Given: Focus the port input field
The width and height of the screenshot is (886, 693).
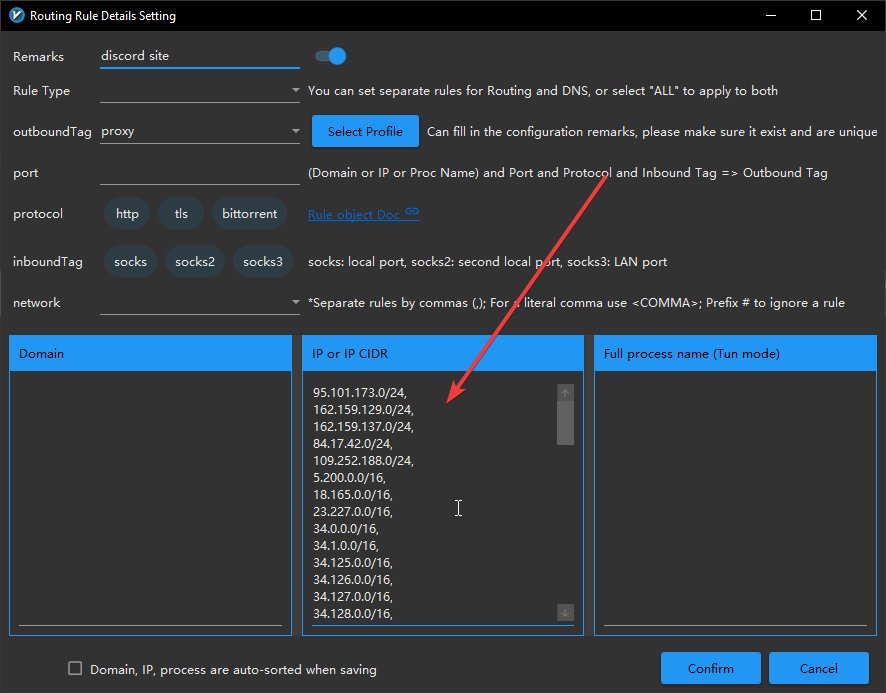Looking at the screenshot, I should point(199,173).
